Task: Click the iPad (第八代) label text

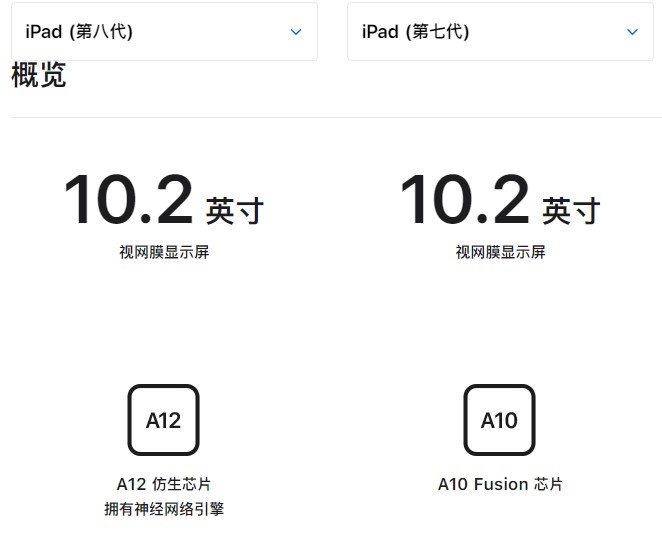Action: tap(79, 31)
